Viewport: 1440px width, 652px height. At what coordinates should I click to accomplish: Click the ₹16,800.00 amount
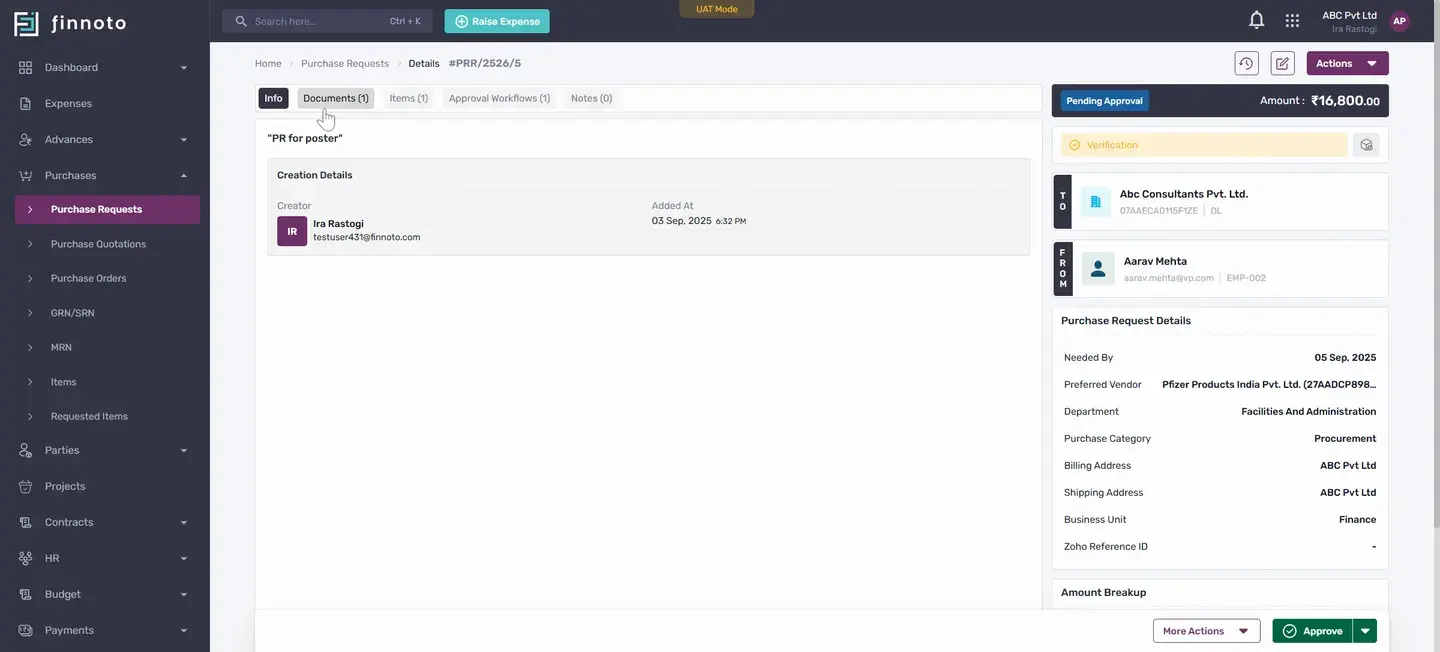click(1346, 101)
